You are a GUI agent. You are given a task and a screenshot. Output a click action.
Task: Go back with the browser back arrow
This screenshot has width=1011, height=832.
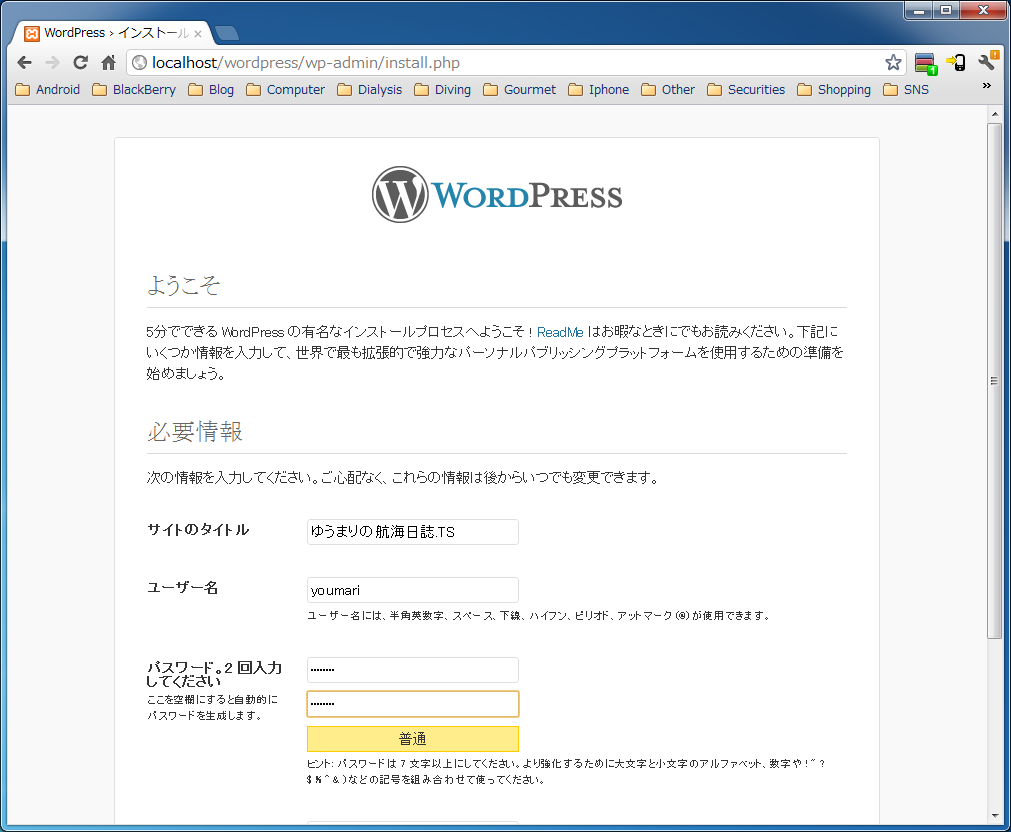point(25,63)
